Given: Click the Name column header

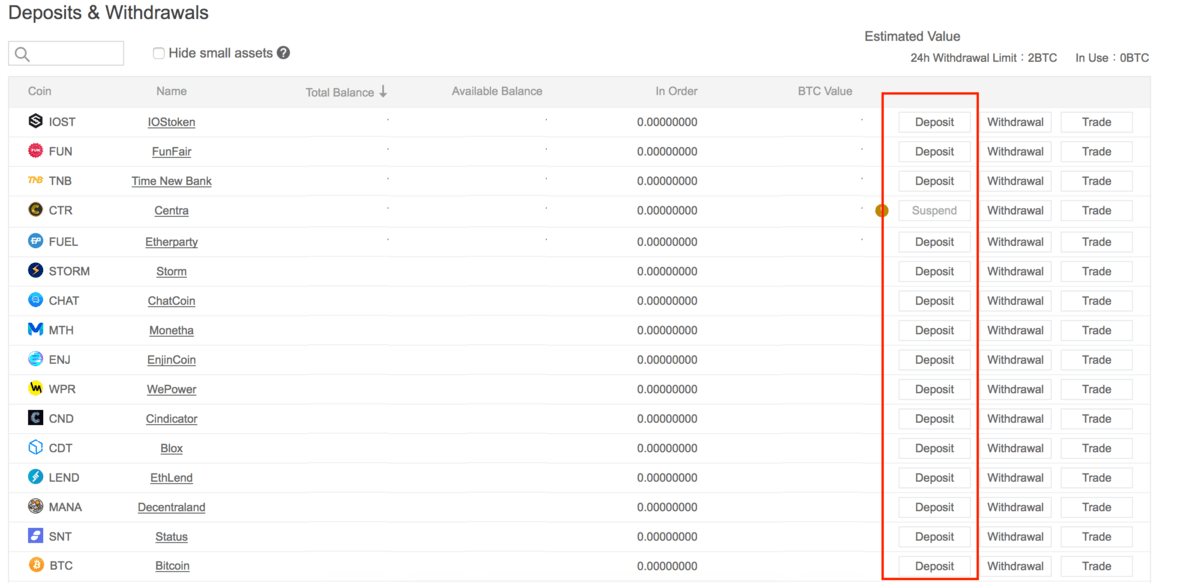Looking at the screenshot, I should (x=172, y=91).
